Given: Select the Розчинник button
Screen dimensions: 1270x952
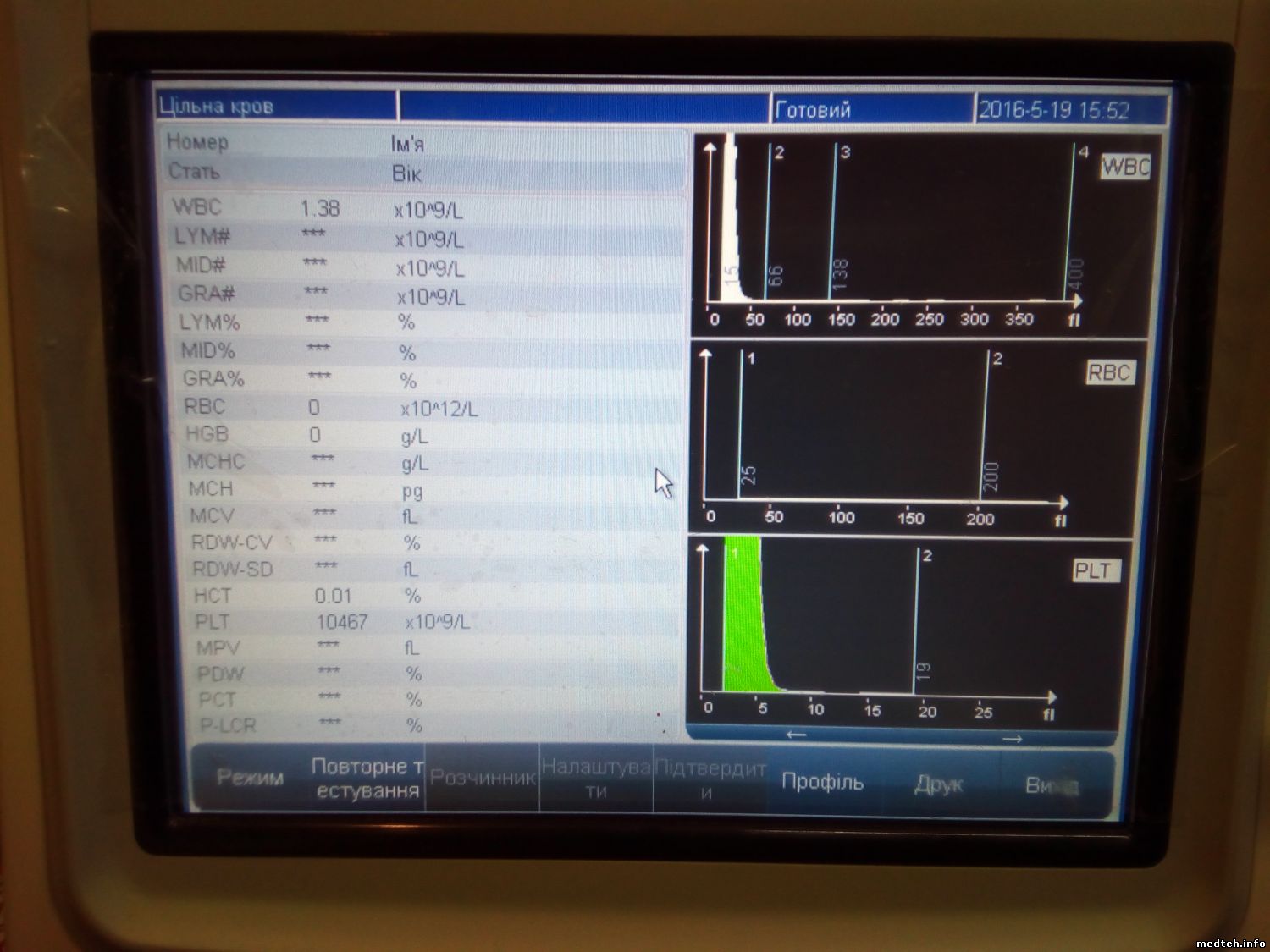Looking at the screenshot, I should pos(483,779).
